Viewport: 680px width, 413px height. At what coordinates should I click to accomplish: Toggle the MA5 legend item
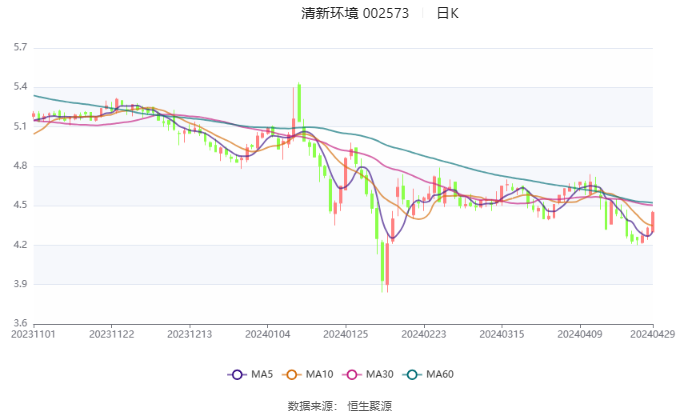[250, 374]
